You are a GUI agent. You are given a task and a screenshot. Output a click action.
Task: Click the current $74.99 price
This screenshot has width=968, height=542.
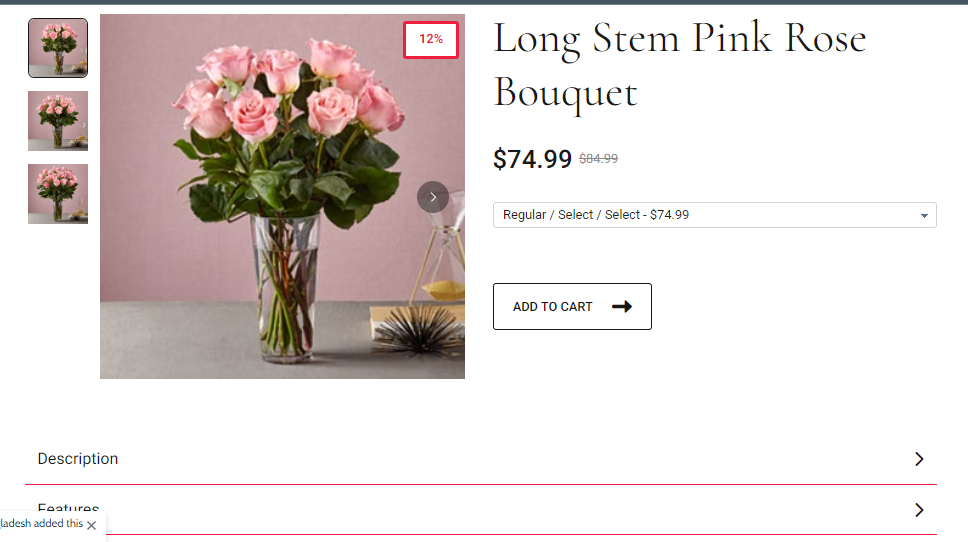[x=532, y=159]
